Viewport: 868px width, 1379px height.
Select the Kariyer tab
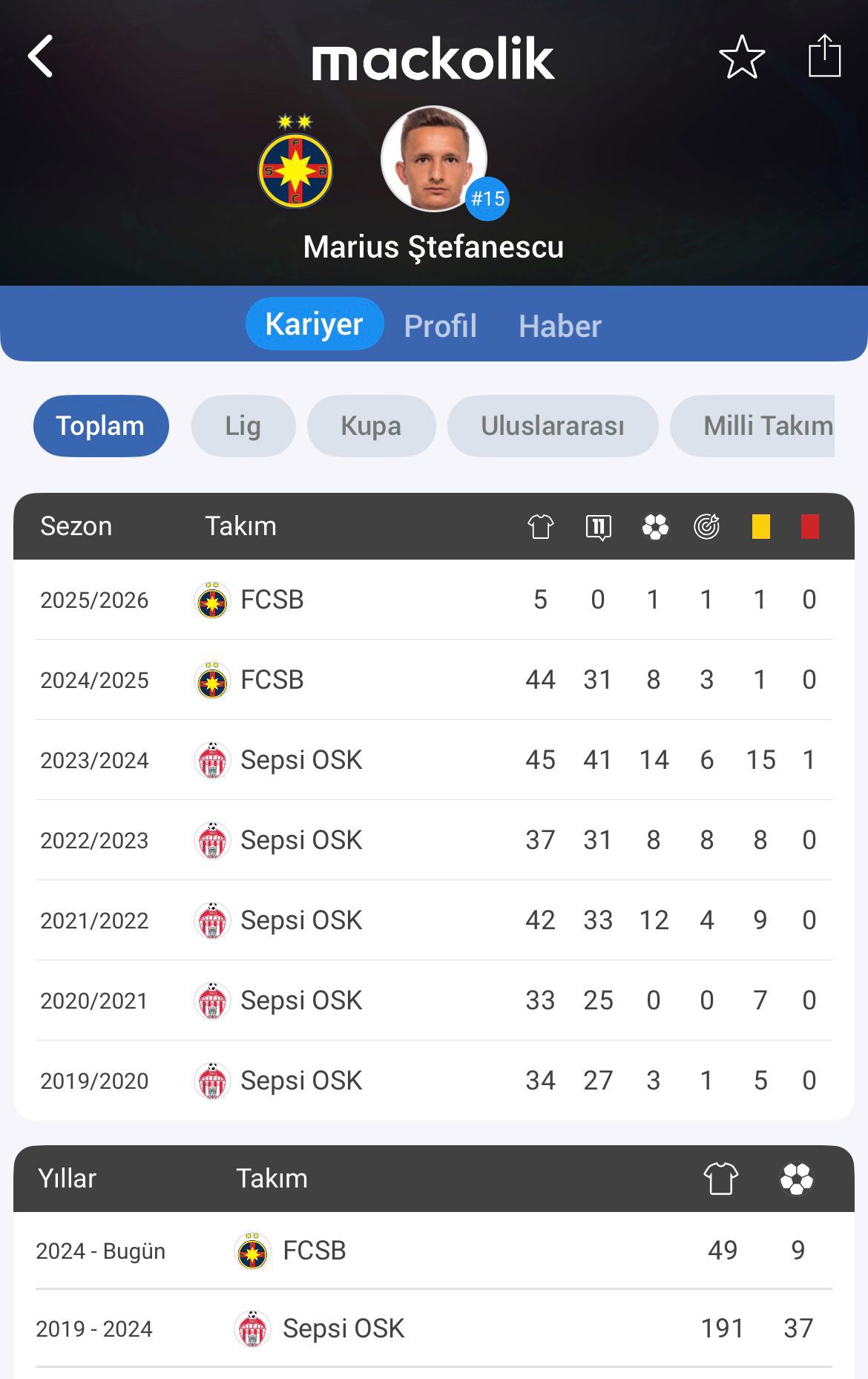point(315,324)
